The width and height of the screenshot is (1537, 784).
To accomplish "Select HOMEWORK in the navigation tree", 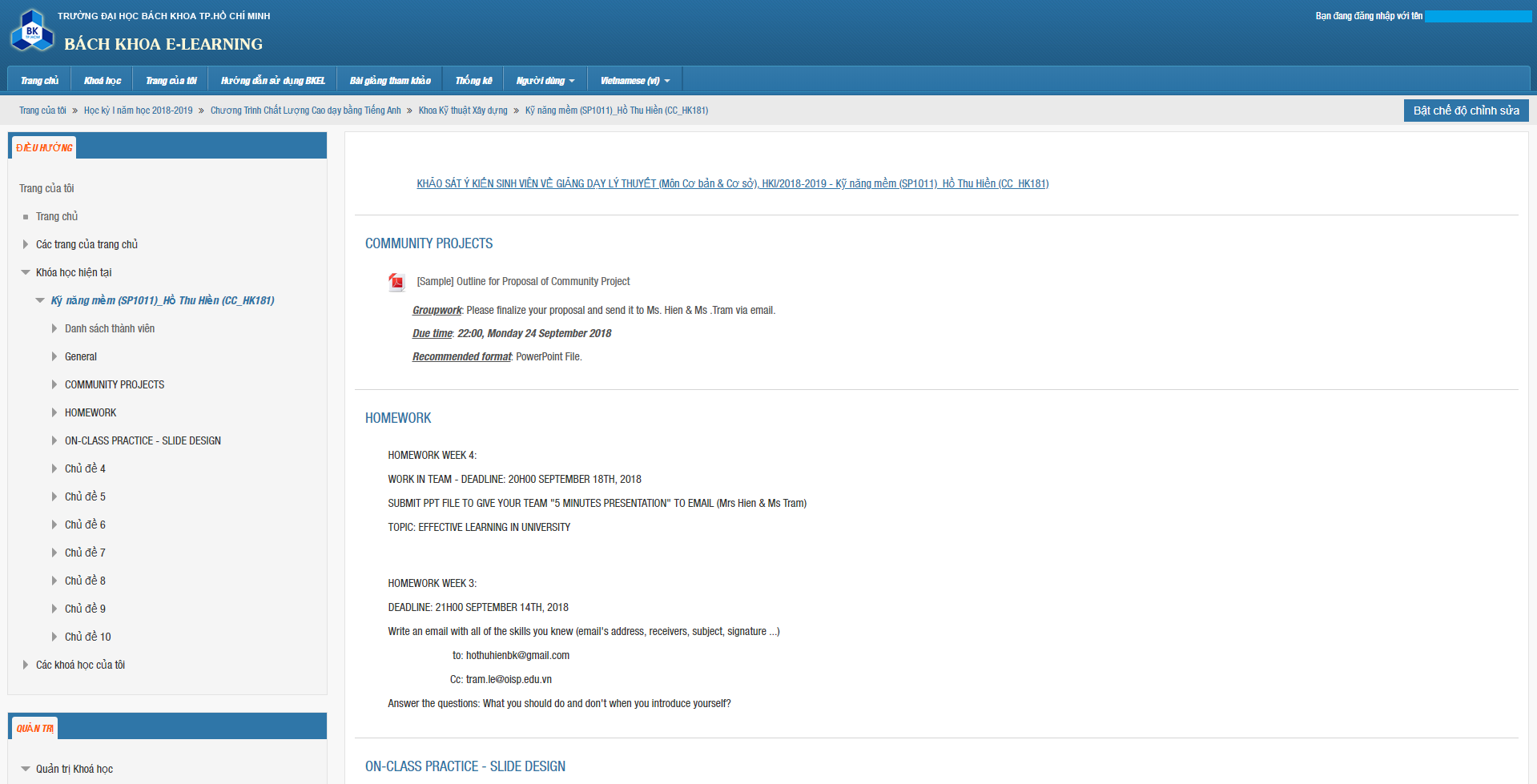I will pyautogui.click(x=91, y=412).
